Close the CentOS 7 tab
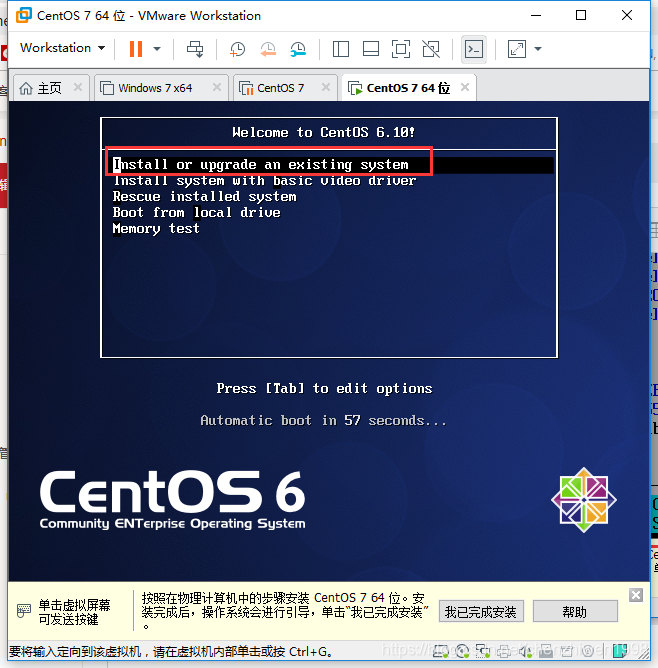 pyautogui.click(x=326, y=87)
